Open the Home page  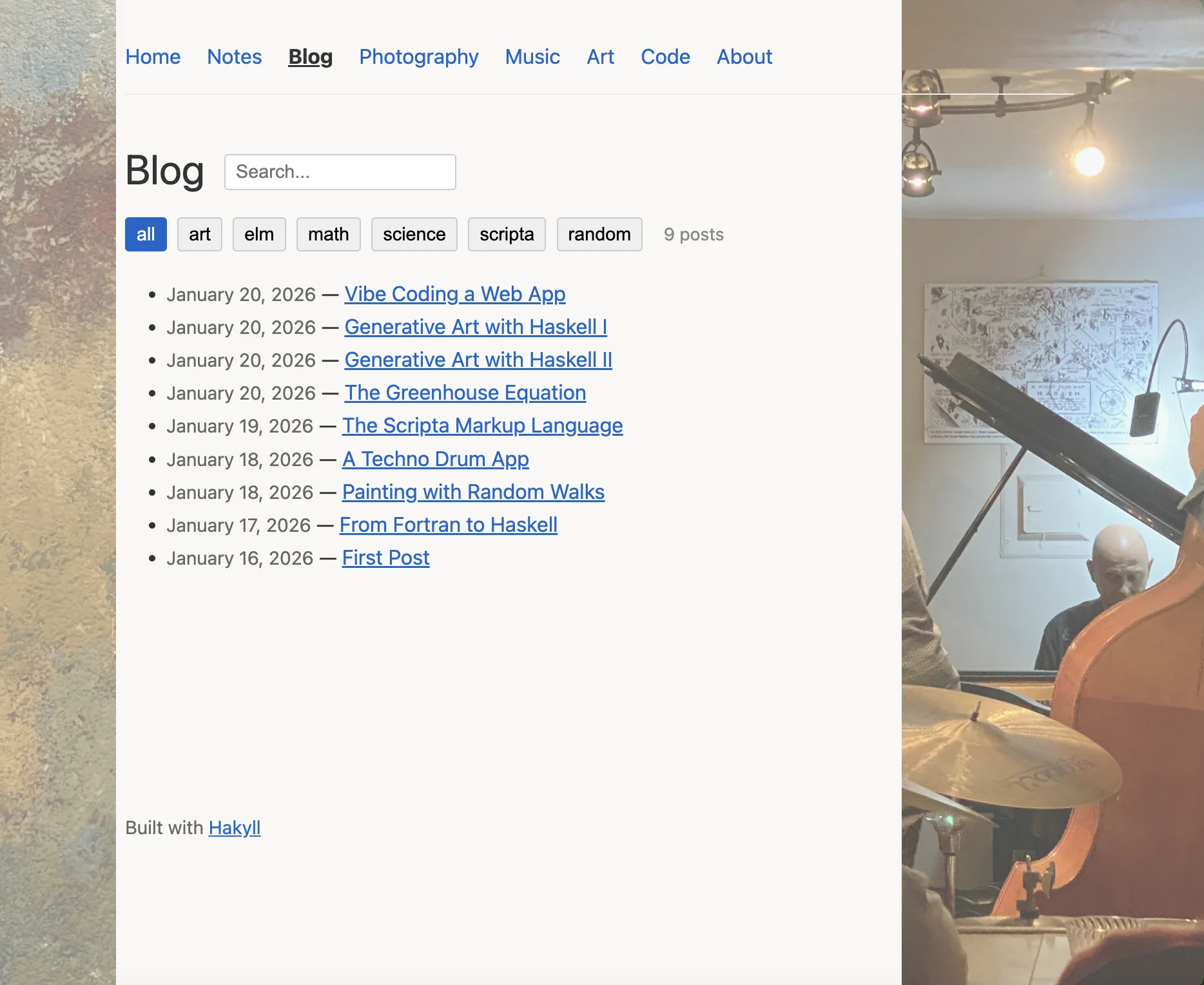(153, 57)
